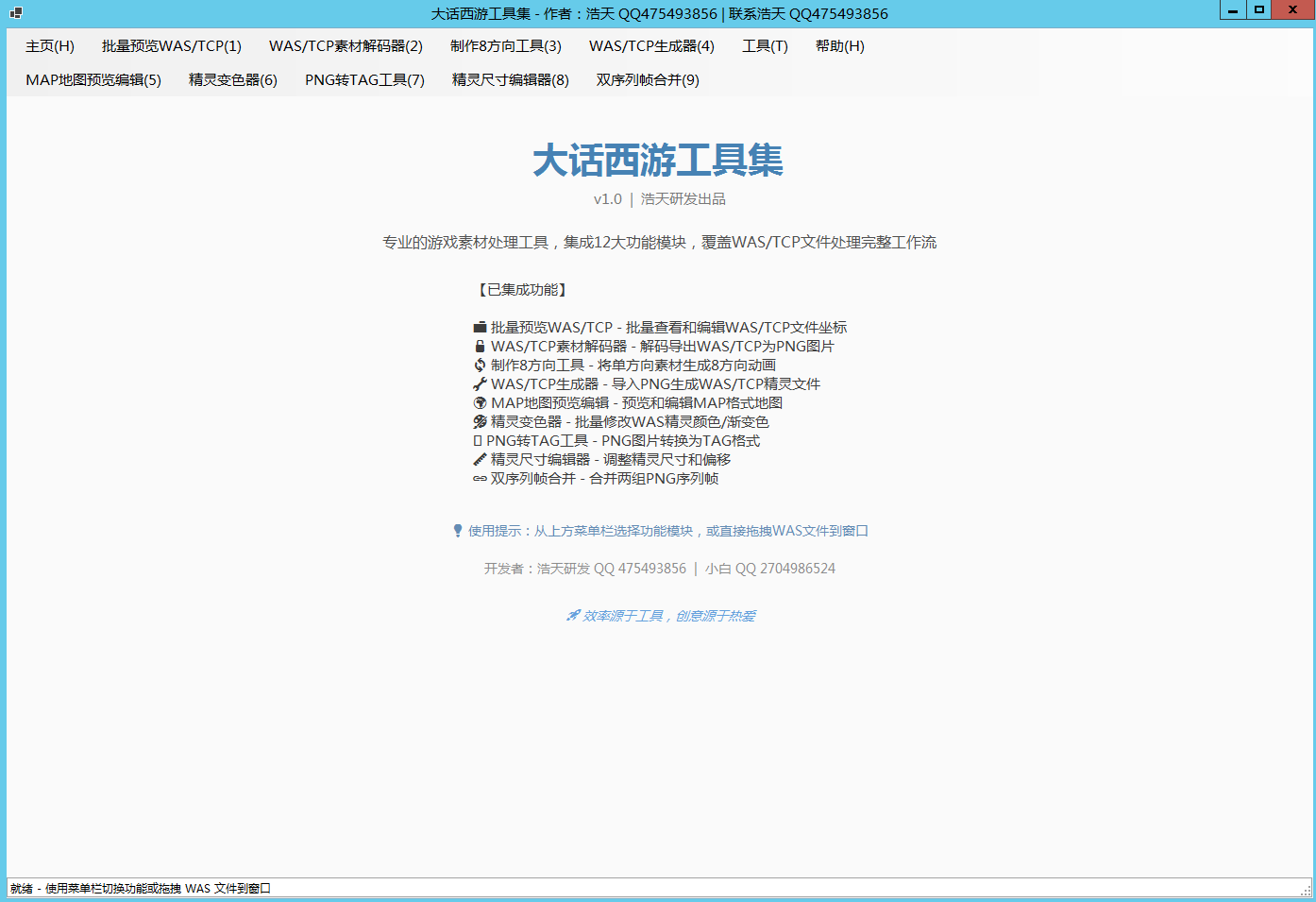Click the status bar message at the bottom
Screen dimensions: 1316x902
click(x=137, y=889)
